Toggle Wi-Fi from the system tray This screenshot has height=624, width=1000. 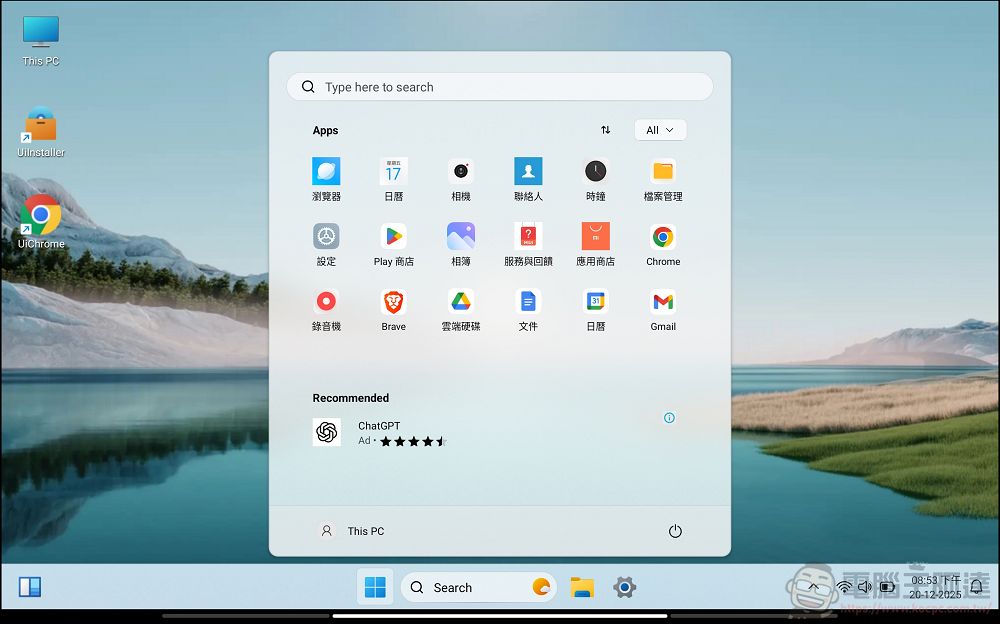(843, 587)
